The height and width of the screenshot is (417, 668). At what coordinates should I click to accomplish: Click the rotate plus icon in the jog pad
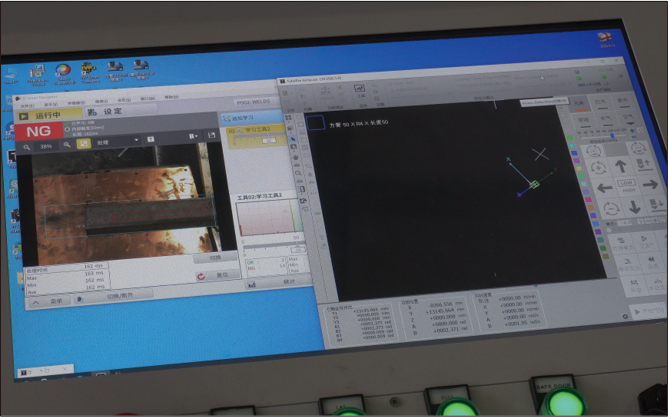pos(599,168)
